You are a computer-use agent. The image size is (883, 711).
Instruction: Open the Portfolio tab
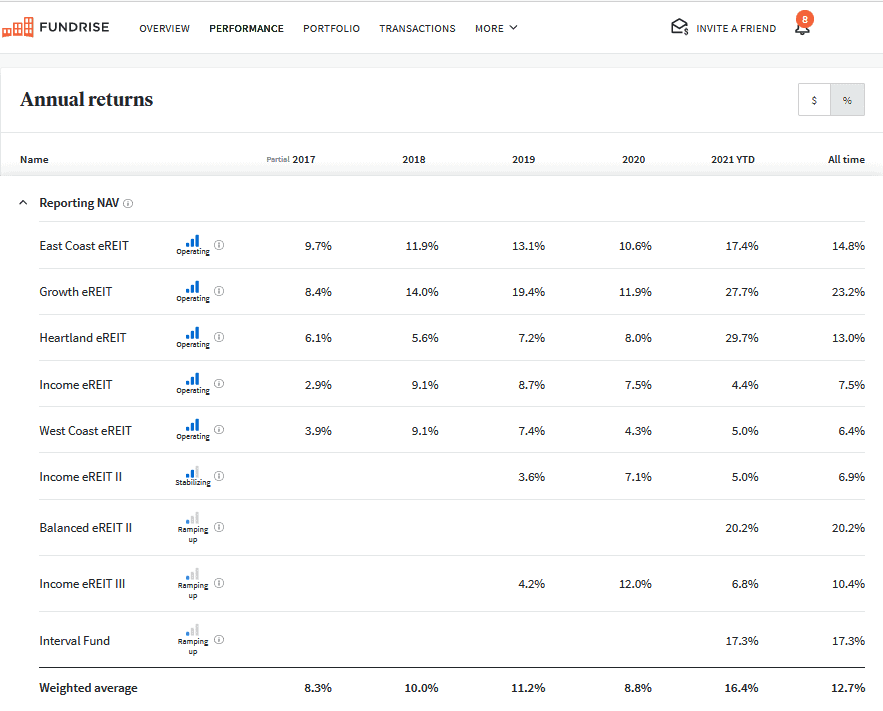tap(331, 28)
